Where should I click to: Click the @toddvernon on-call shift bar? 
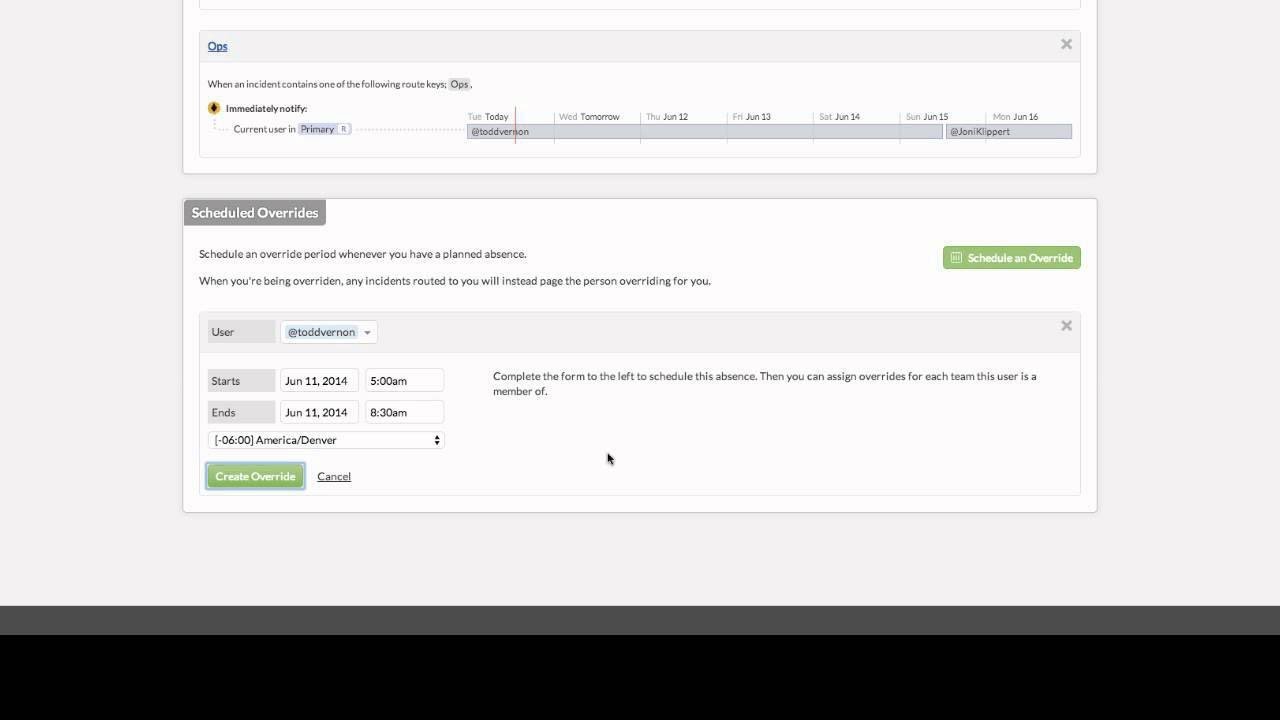704,131
